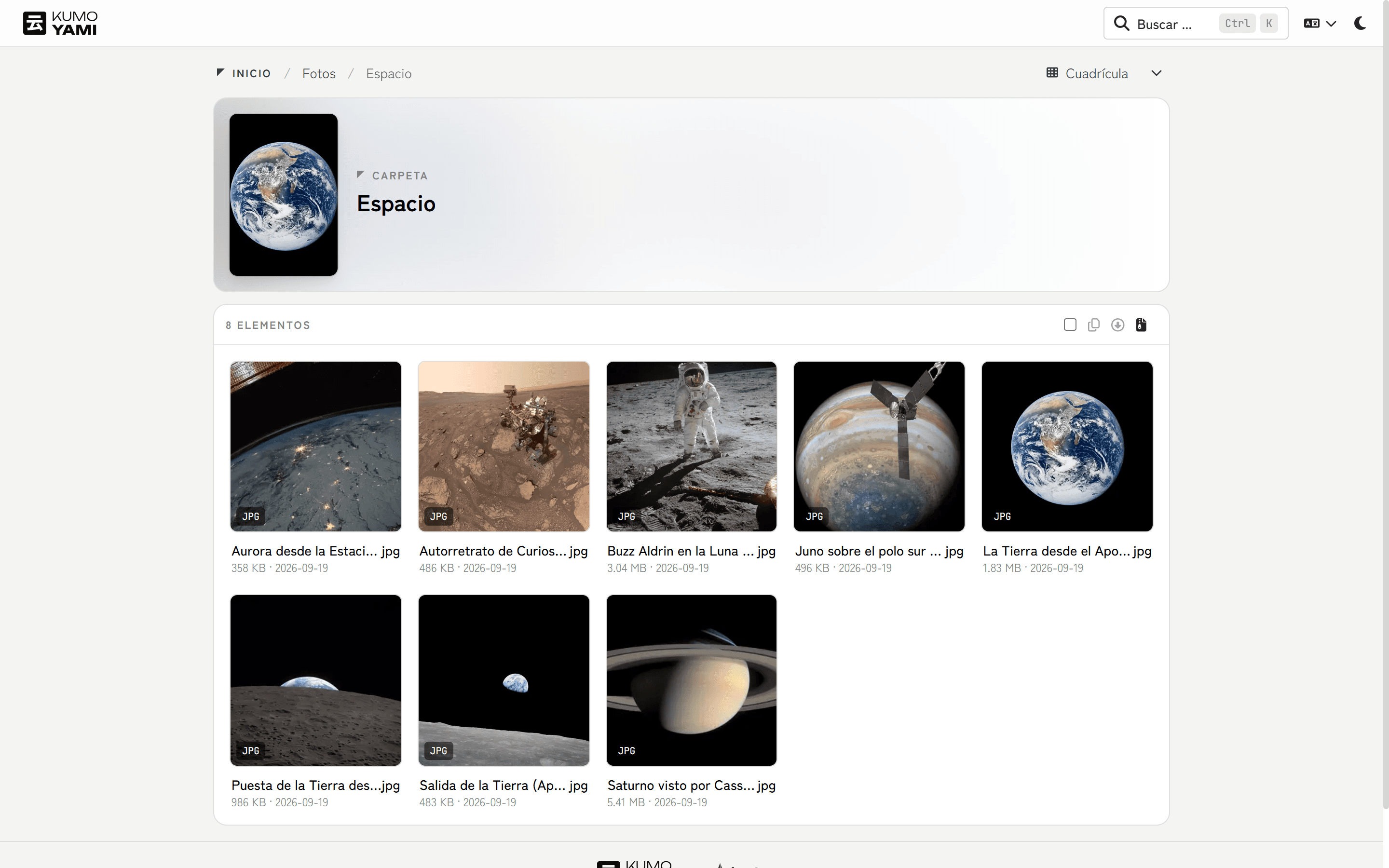
Task: Click the magnifying glass search icon
Action: (x=1121, y=24)
